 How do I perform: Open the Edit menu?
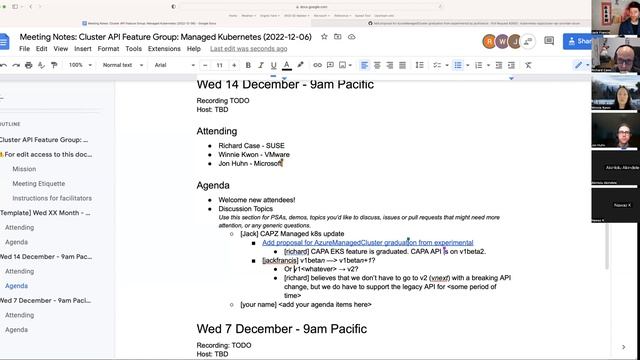[41, 49]
